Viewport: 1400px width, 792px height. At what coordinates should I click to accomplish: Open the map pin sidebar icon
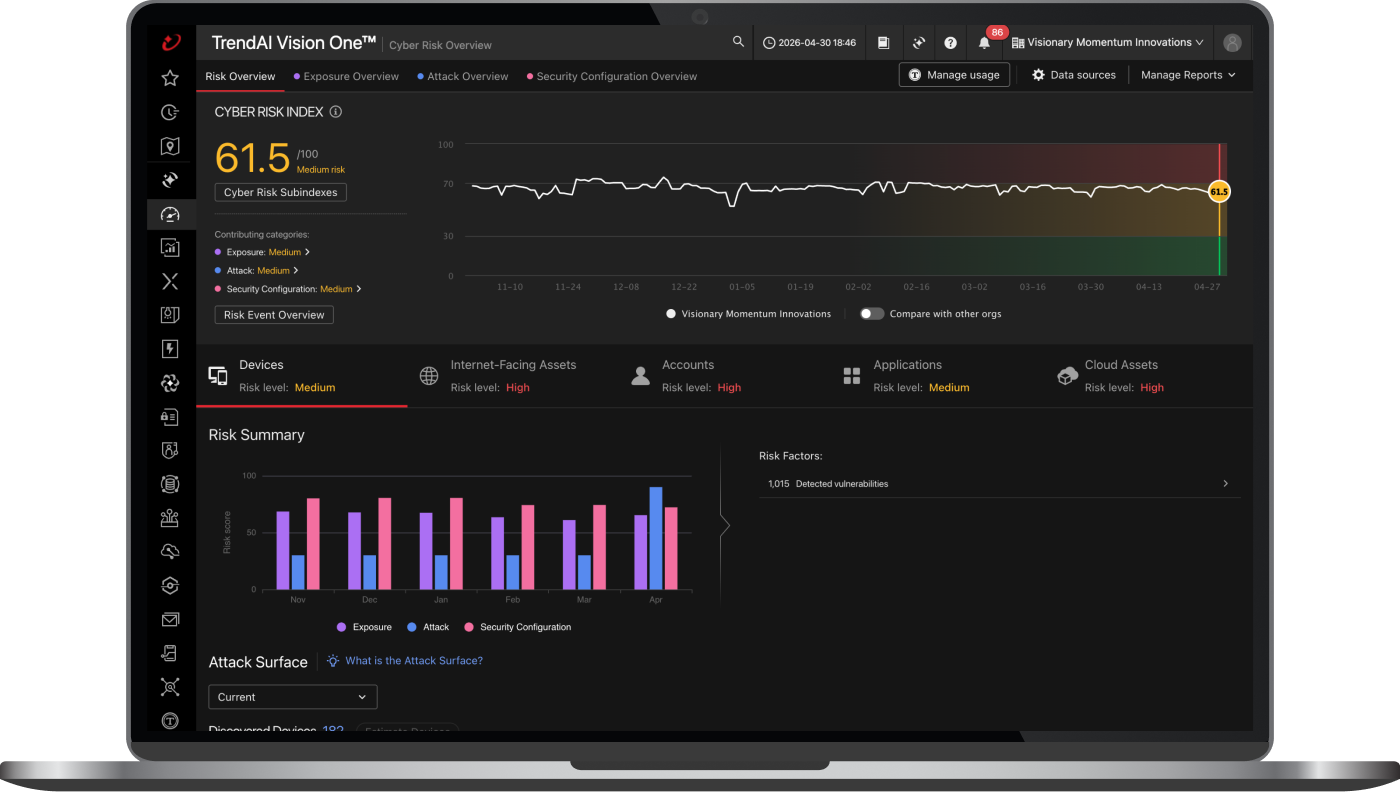pos(170,146)
